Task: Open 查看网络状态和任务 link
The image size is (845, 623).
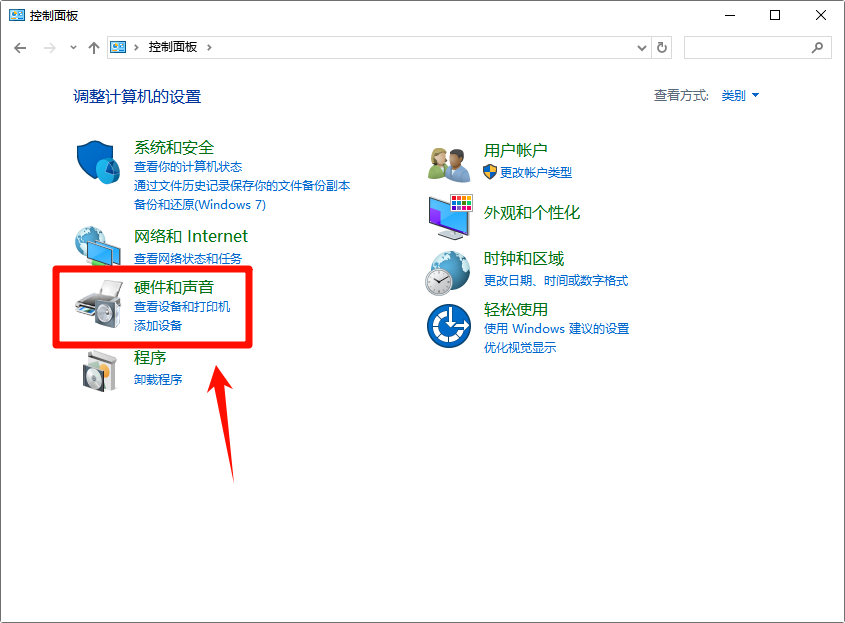Action: click(x=188, y=258)
